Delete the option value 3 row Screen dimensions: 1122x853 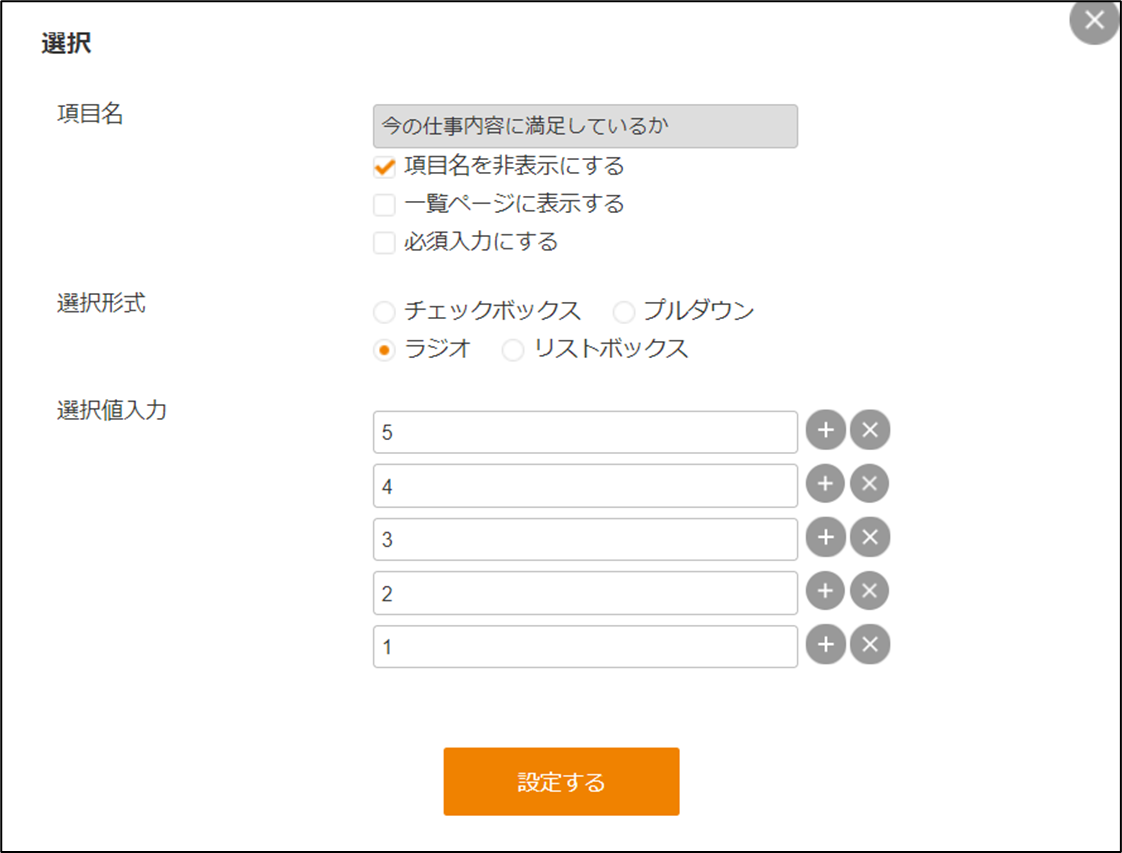coord(870,537)
